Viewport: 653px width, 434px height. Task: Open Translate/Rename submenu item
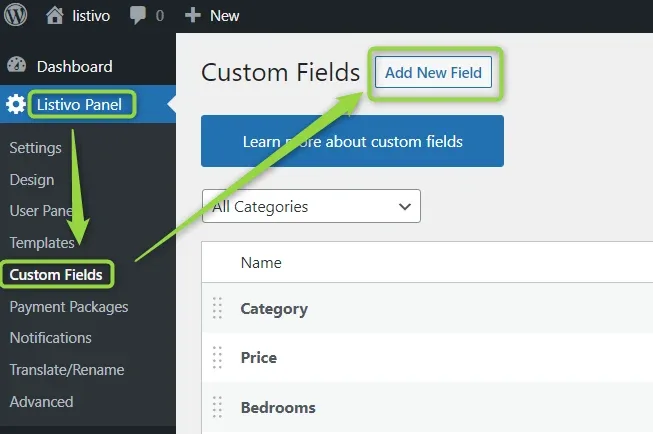coord(67,370)
